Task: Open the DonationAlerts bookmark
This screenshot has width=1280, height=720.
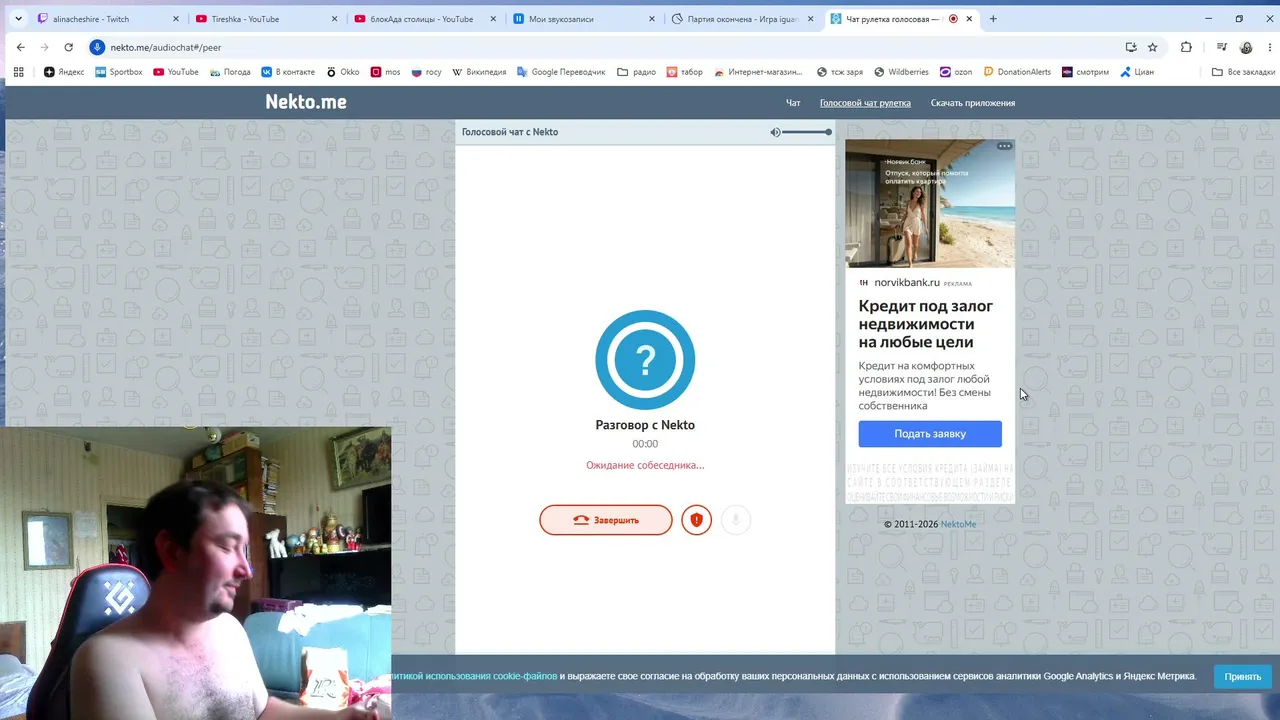Action: click(x=1017, y=72)
